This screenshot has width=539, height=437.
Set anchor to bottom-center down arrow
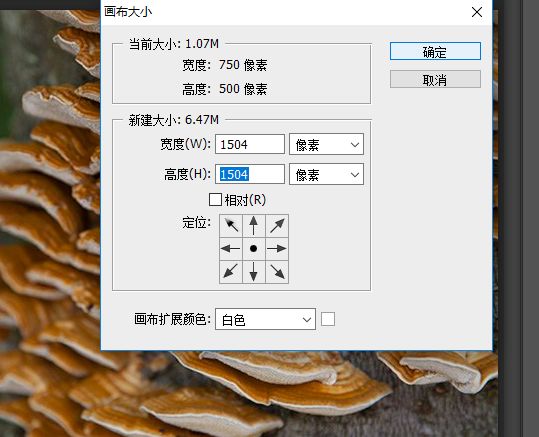pyautogui.click(x=254, y=272)
